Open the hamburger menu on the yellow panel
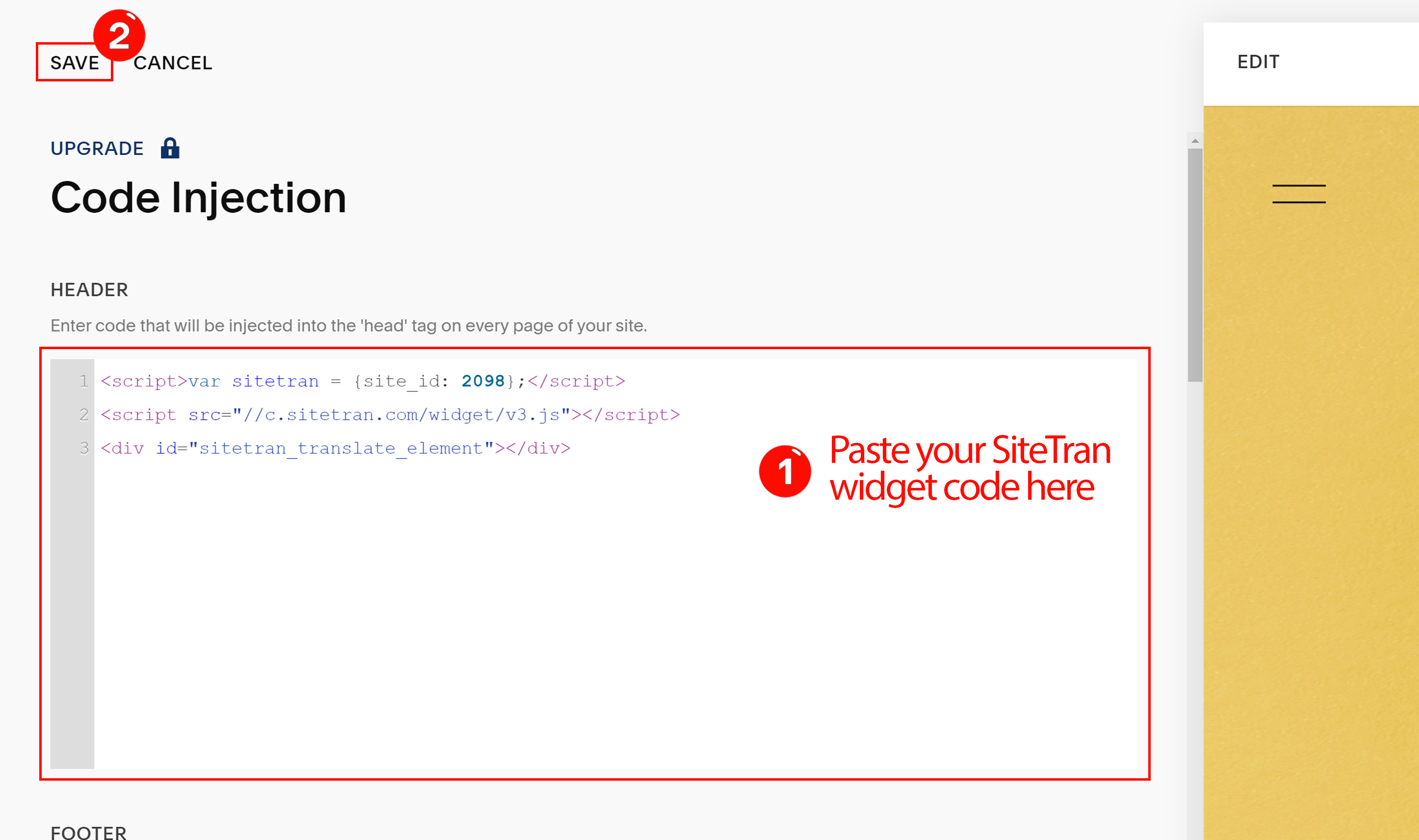The width and height of the screenshot is (1419, 840). click(1298, 194)
